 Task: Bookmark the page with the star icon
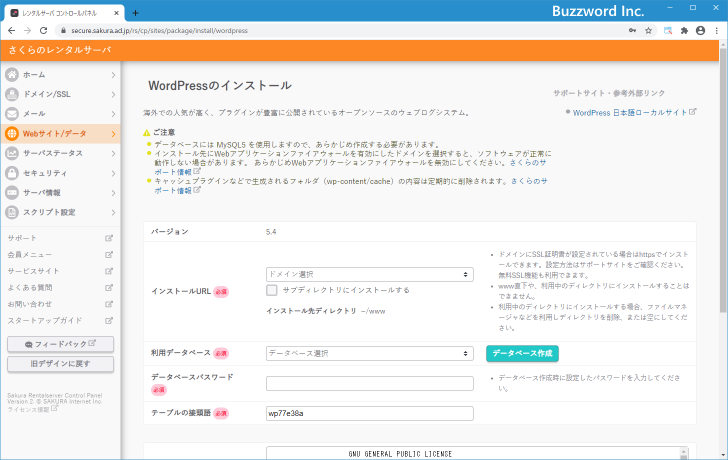tap(649, 31)
